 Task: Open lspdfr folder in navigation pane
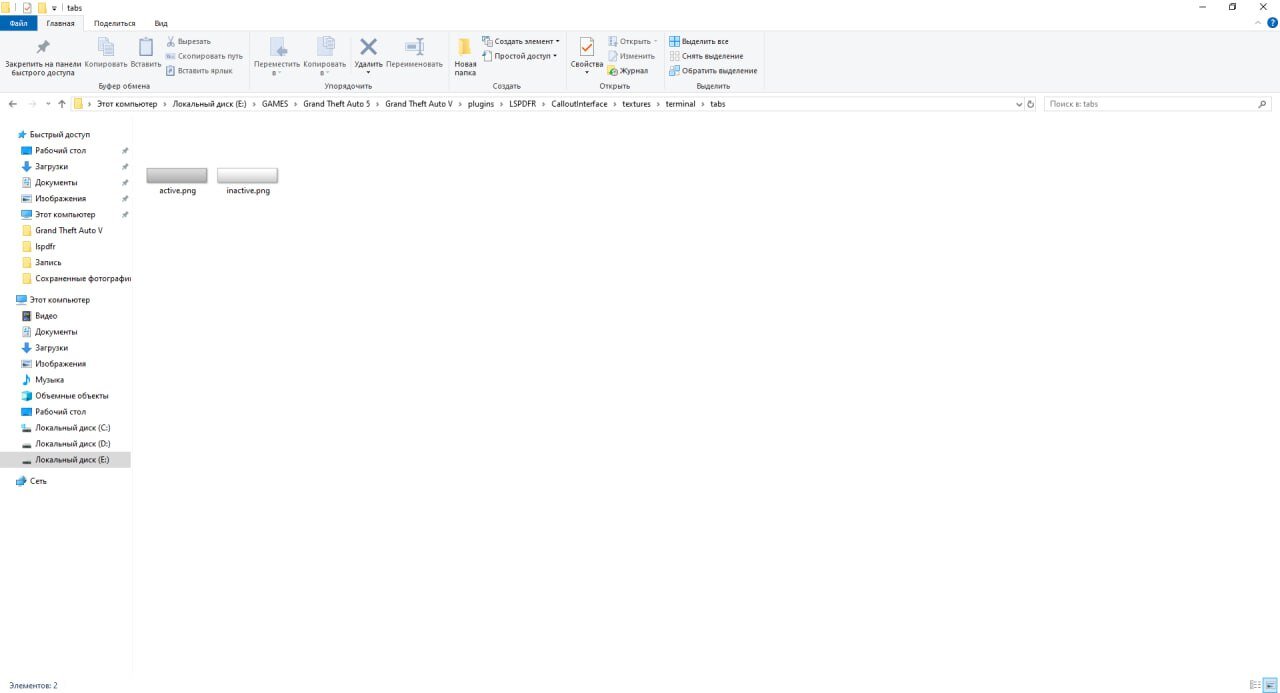(x=45, y=246)
